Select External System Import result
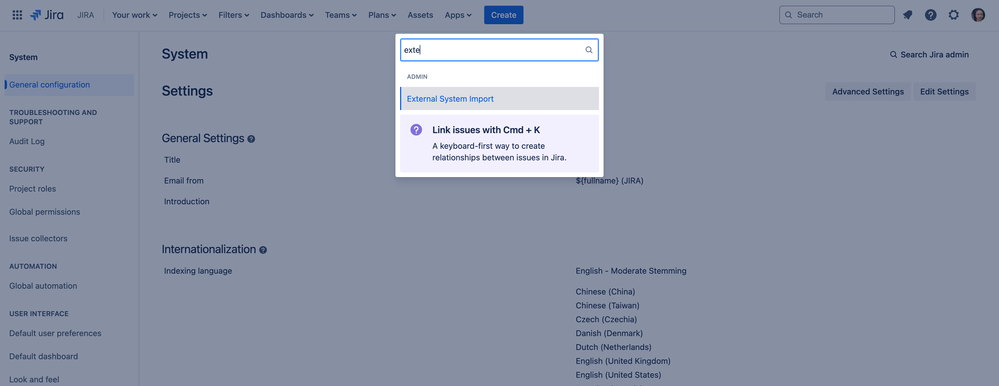 tap(499, 99)
